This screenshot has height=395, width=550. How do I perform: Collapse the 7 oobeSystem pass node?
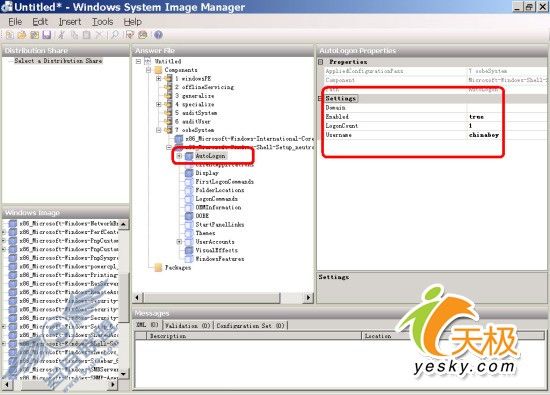[159, 130]
